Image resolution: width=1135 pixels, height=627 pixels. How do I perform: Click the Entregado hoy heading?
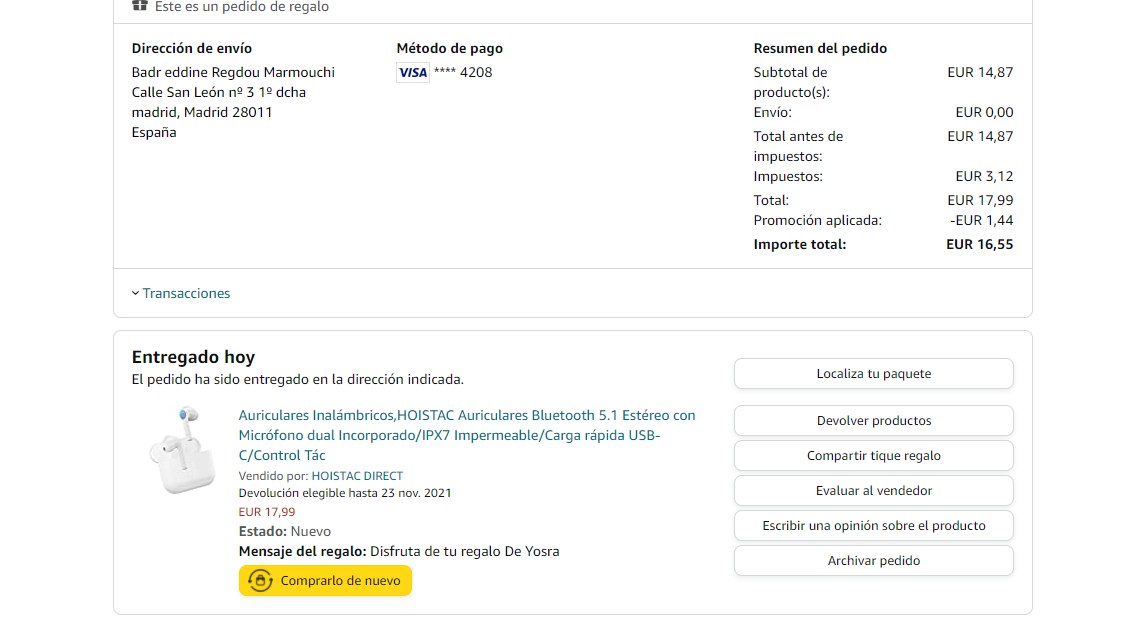[x=193, y=357]
